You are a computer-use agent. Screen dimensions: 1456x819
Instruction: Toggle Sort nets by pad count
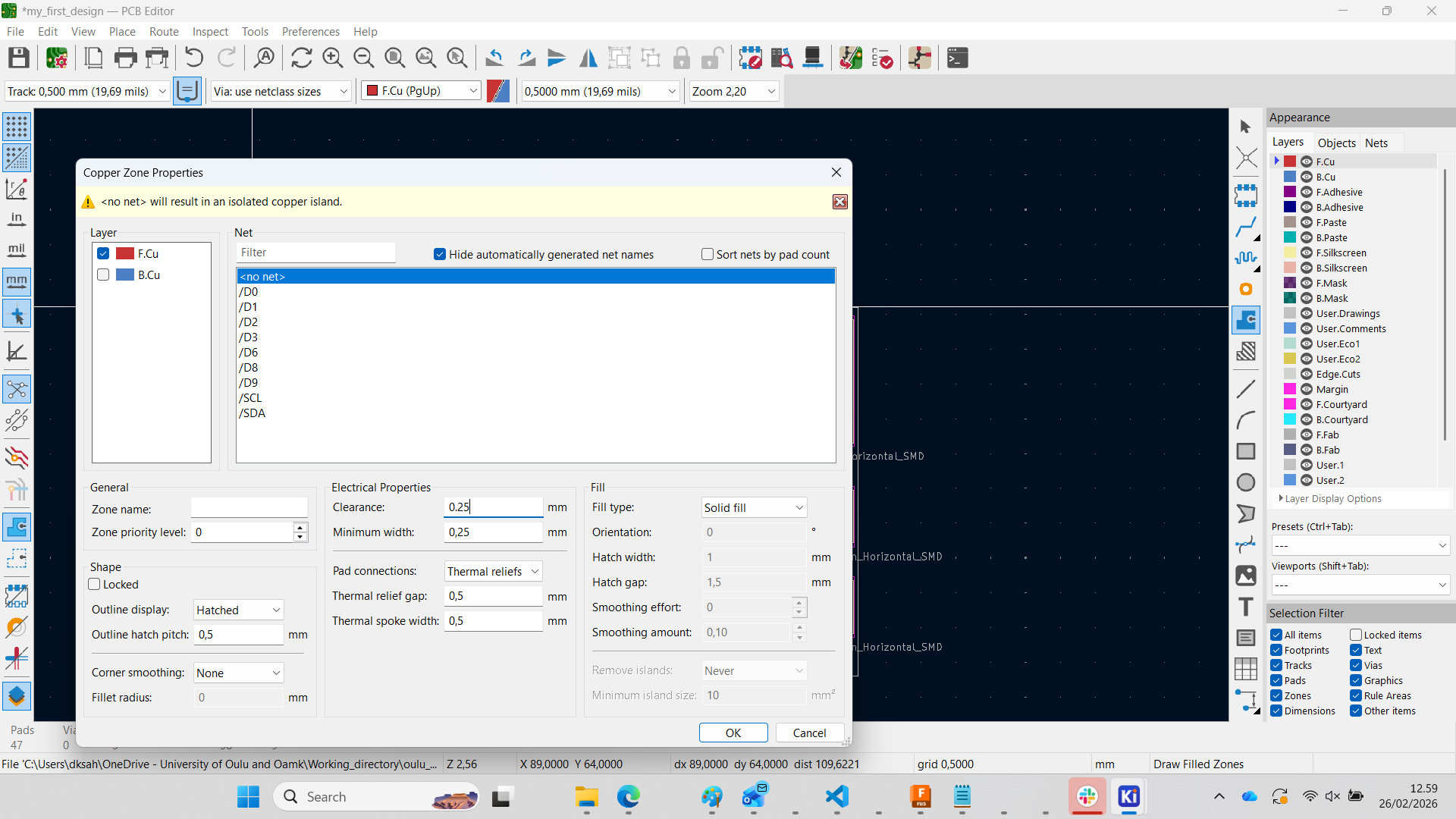(708, 254)
